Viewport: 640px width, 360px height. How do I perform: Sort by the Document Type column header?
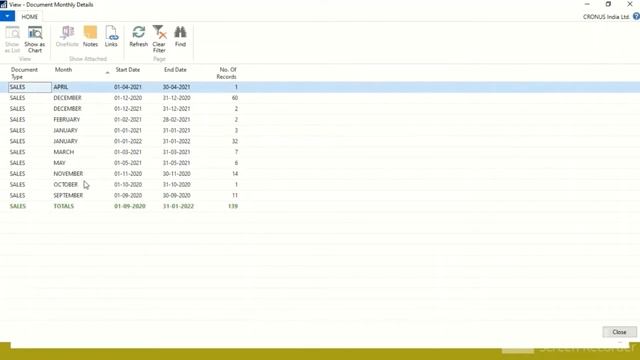pyautogui.click(x=24, y=73)
